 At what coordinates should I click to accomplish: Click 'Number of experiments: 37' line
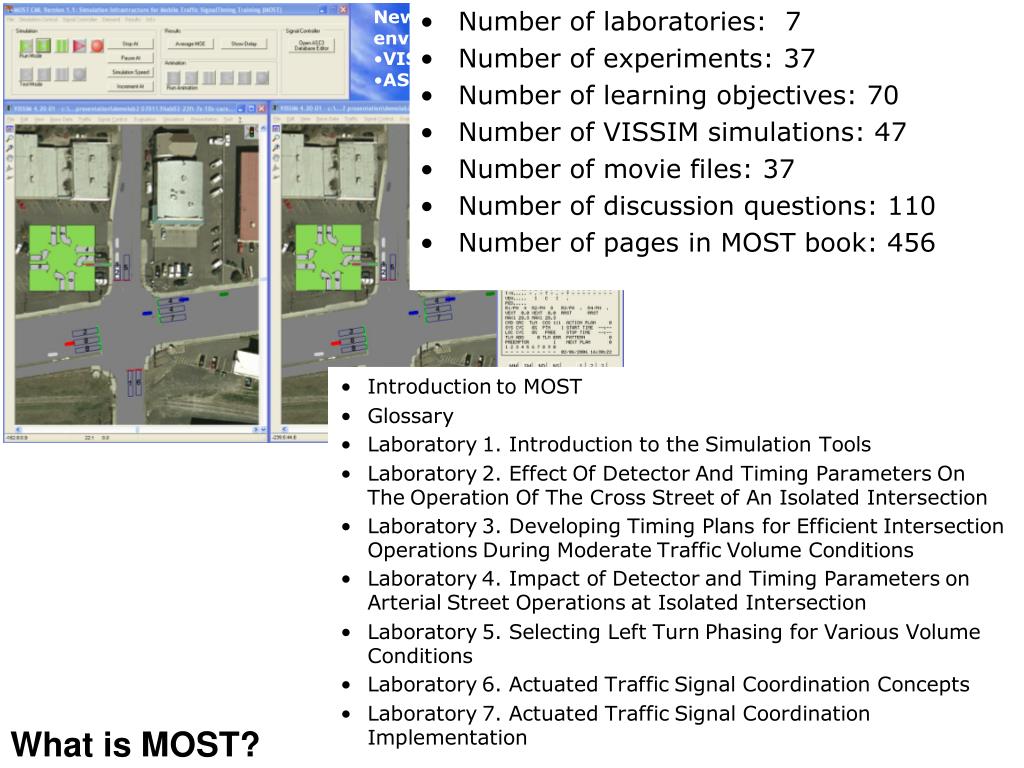[x=636, y=59]
